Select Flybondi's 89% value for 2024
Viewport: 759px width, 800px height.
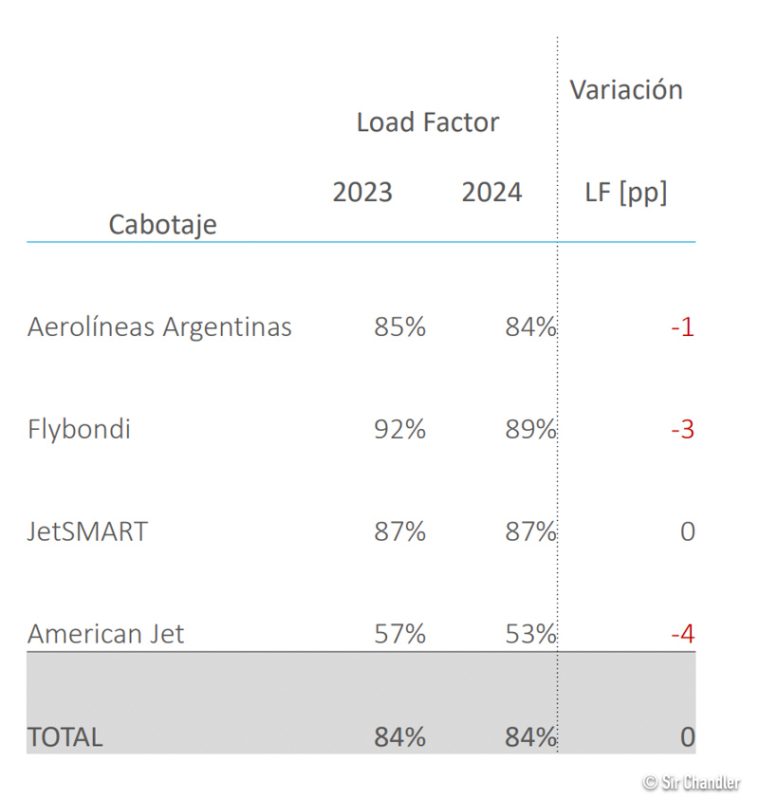coord(529,429)
